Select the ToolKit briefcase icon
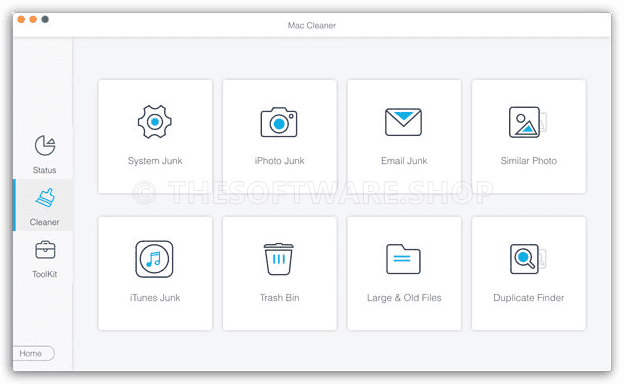The image size is (624, 384). 45,250
